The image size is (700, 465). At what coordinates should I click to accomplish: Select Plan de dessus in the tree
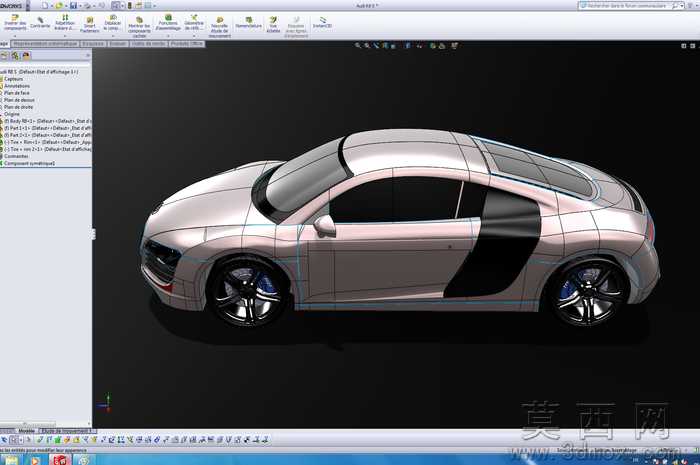click(19, 100)
